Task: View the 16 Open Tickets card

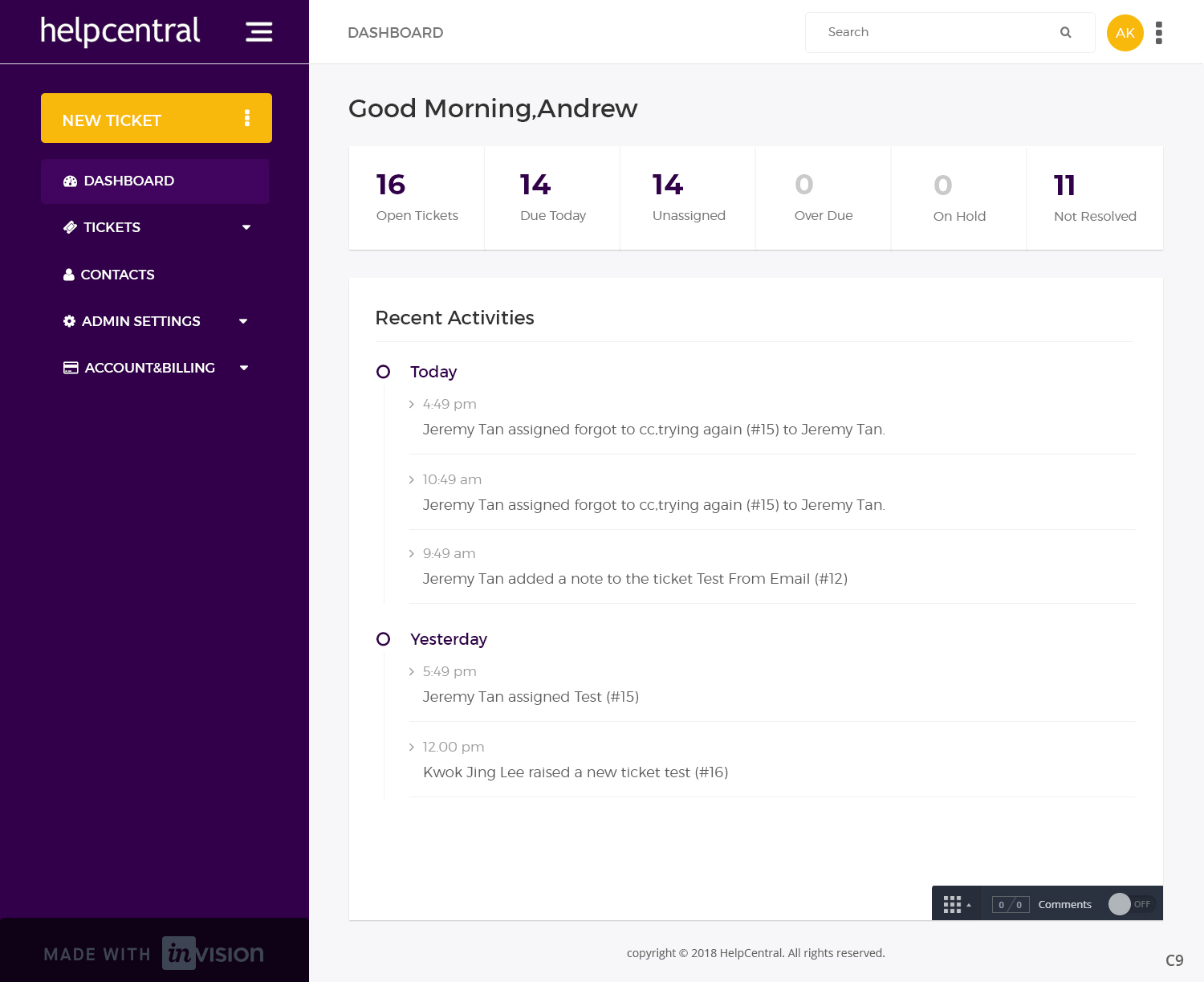Action: click(417, 198)
